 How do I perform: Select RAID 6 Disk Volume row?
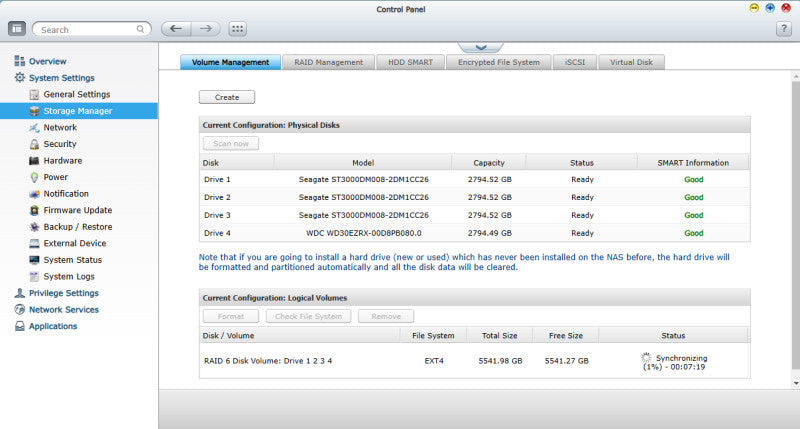point(474,361)
